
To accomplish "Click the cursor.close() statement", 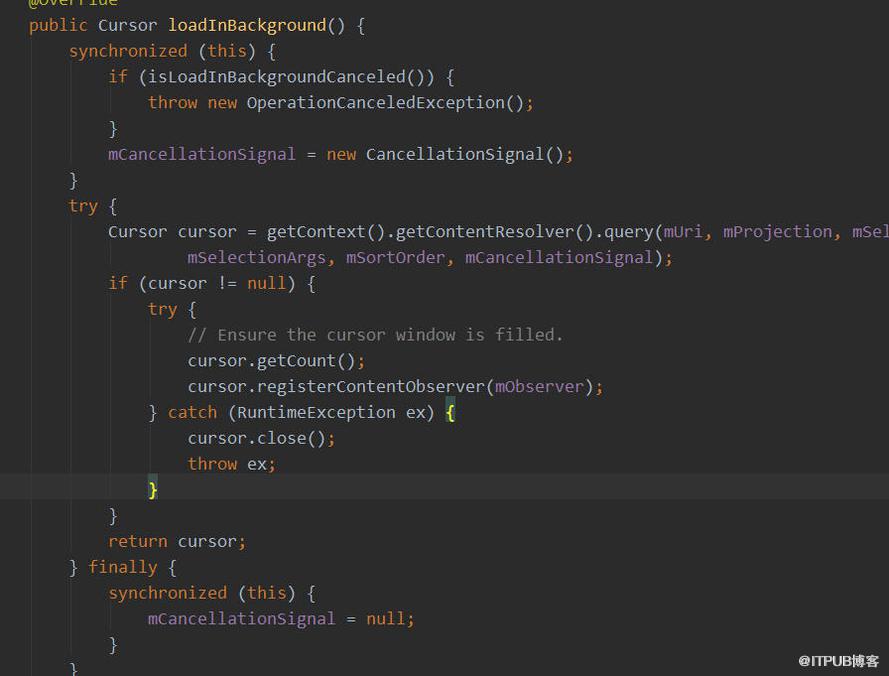I will click(x=261, y=438).
